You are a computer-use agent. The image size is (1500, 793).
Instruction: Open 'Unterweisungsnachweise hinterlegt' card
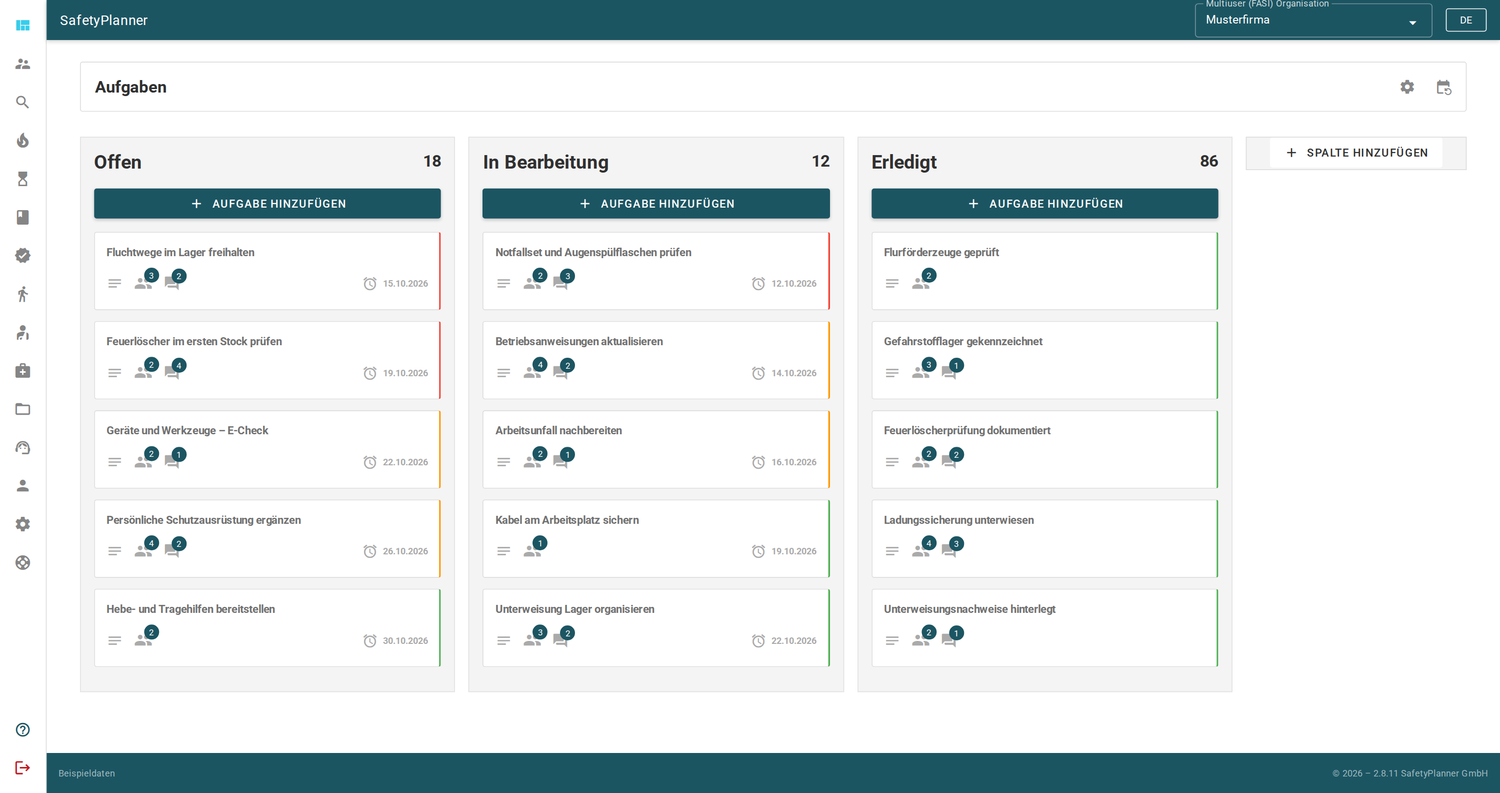point(1045,628)
